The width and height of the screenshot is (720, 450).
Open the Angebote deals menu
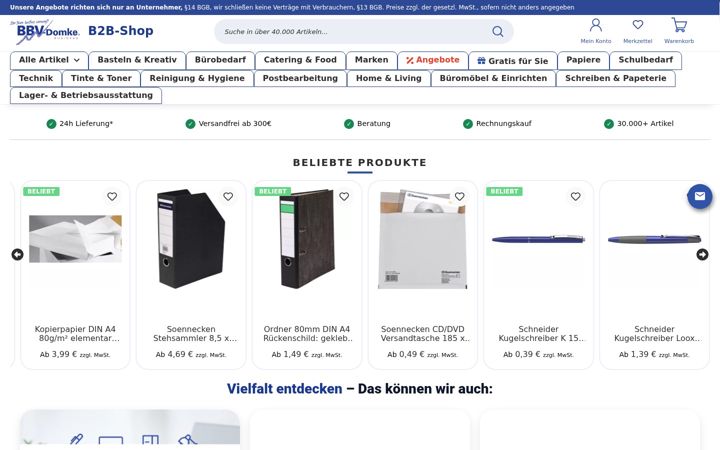click(x=433, y=60)
